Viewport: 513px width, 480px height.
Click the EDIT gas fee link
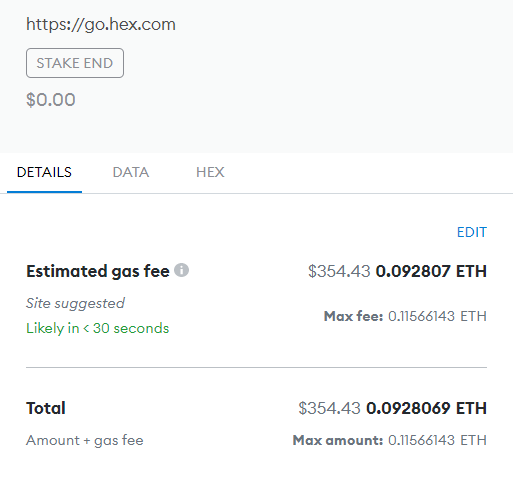coord(472,232)
